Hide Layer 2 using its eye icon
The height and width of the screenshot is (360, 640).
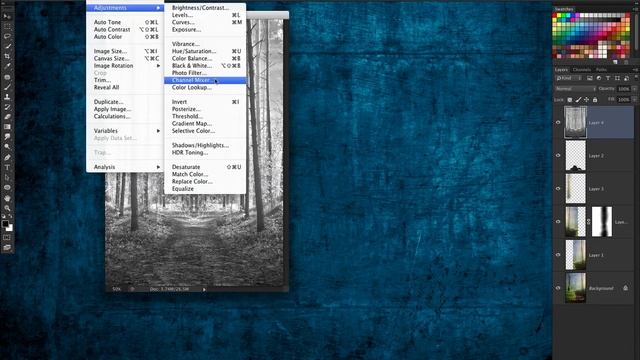[x=558, y=156]
